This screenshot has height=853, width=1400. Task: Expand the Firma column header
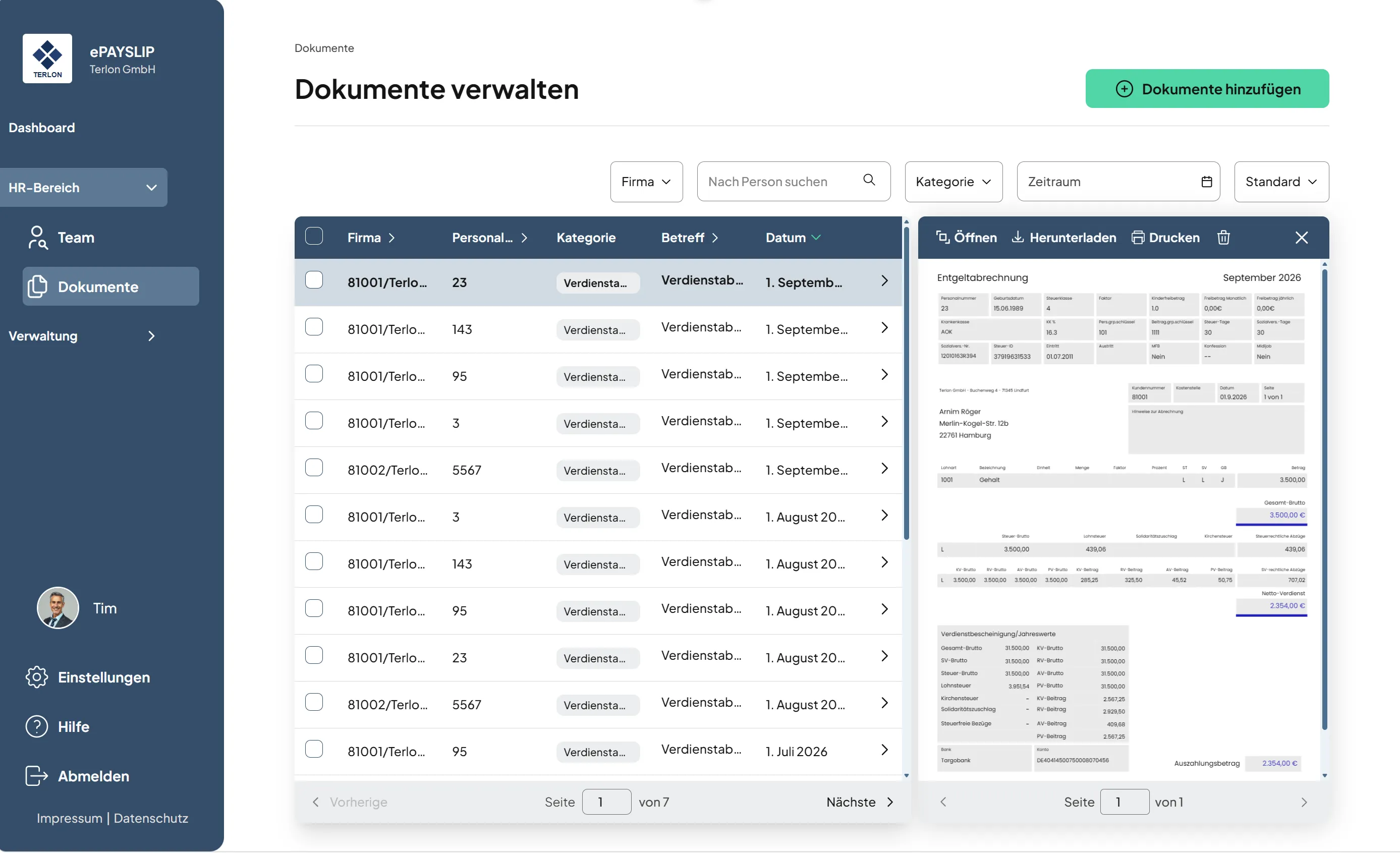pos(371,238)
